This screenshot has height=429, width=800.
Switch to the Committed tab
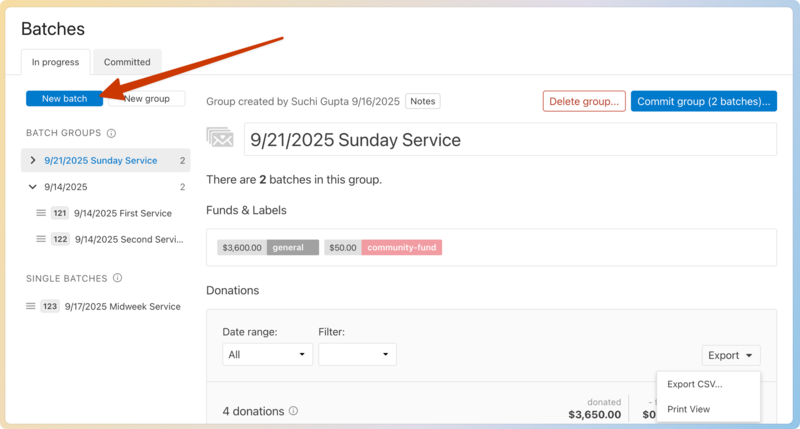coord(127,62)
